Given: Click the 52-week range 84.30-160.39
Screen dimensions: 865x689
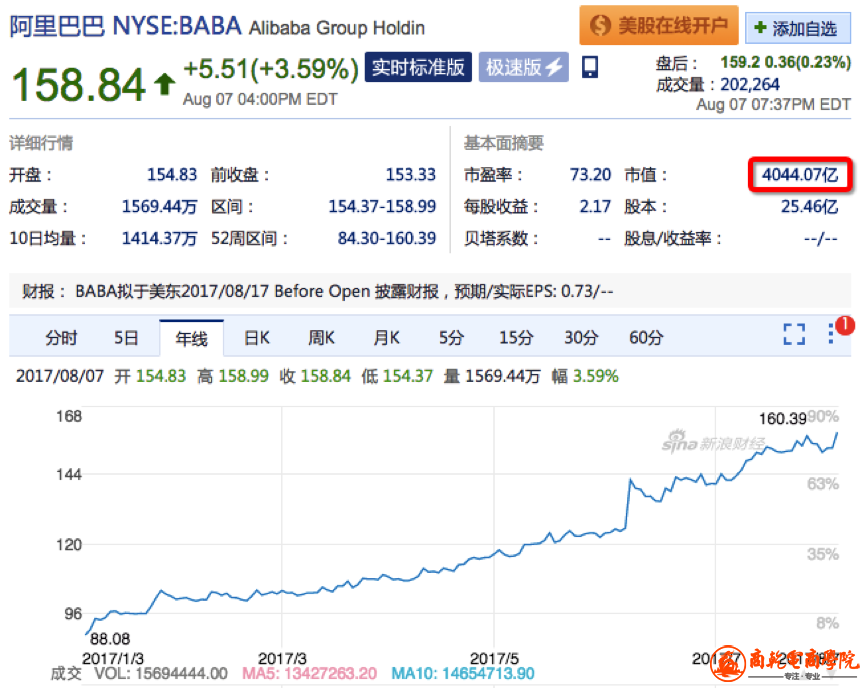Looking at the screenshot, I should point(387,238).
